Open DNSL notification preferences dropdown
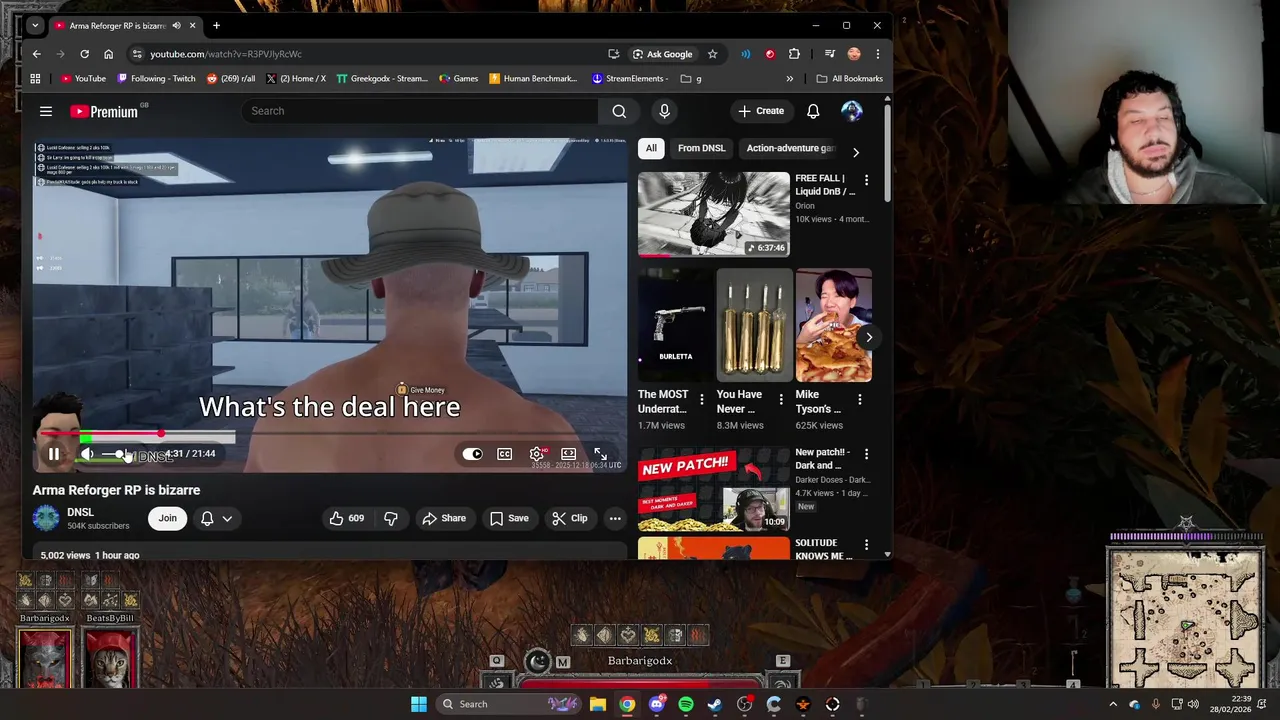This screenshot has width=1280, height=720. (216, 518)
